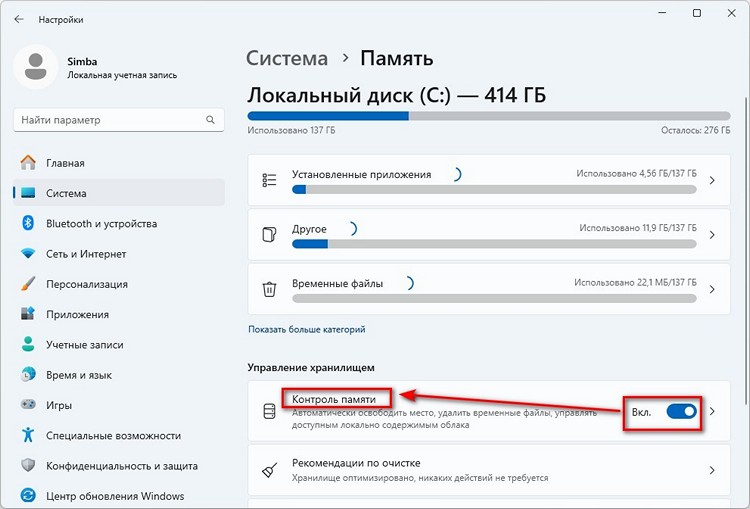The width and height of the screenshot is (750, 509).
Task: Click the Контроль памяти title
Action: (334, 399)
